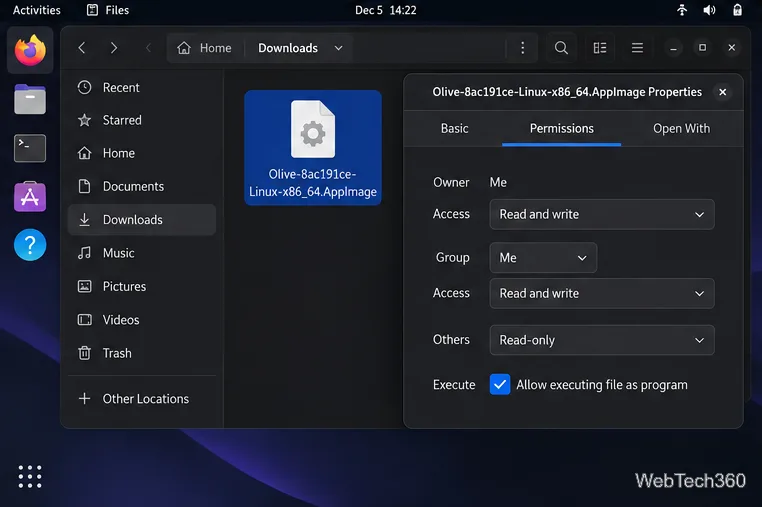The image size is (762, 507).
Task: Go forward in Files navigation
Action: pyautogui.click(x=114, y=48)
